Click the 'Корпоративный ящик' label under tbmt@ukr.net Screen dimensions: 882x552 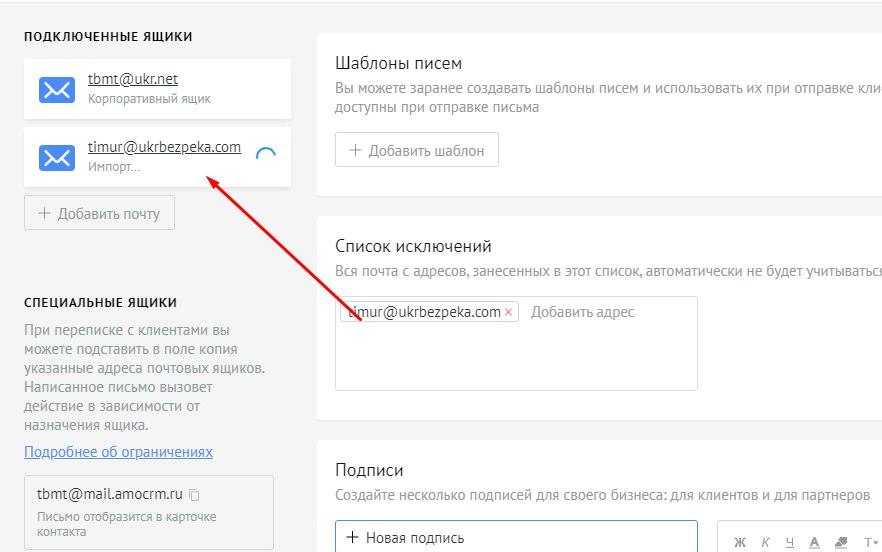[149, 99]
